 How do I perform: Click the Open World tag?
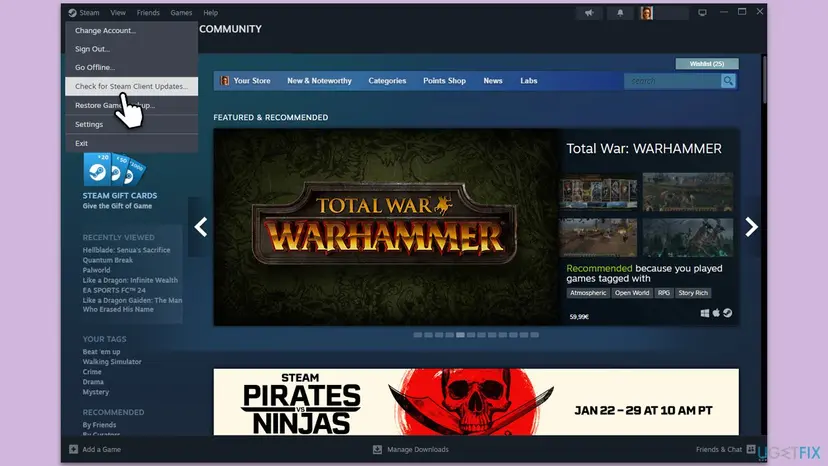pyautogui.click(x=632, y=293)
